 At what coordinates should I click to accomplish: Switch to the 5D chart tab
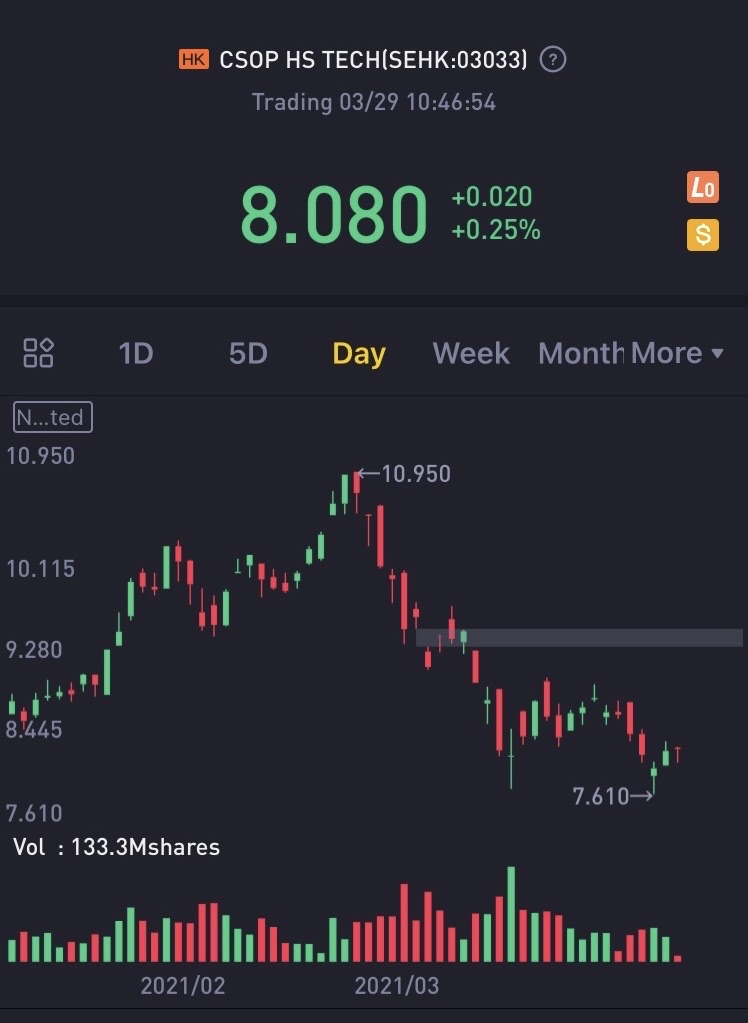tap(248, 354)
